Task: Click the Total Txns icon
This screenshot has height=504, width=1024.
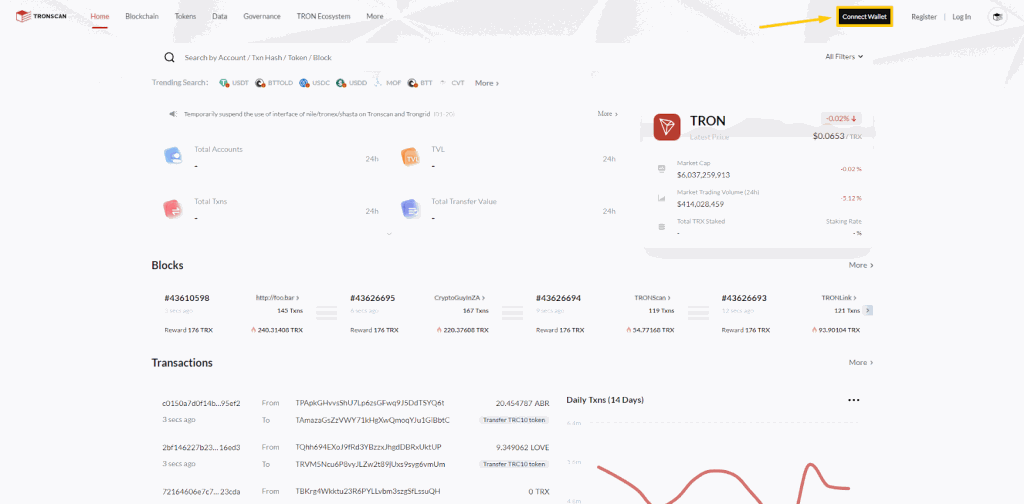Action: pos(173,209)
